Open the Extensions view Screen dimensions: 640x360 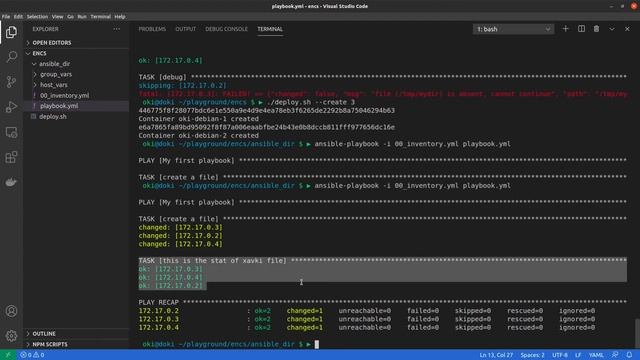tap(11, 157)
